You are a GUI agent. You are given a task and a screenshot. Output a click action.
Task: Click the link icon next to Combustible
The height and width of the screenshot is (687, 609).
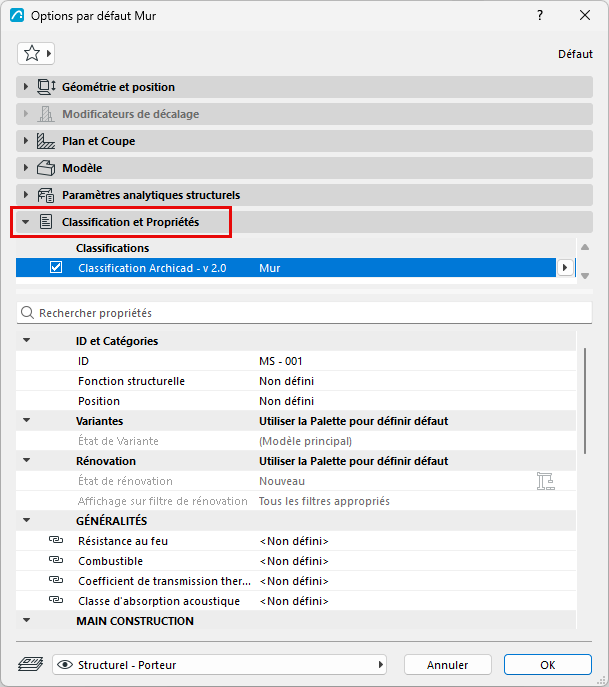tap(56, 560)
